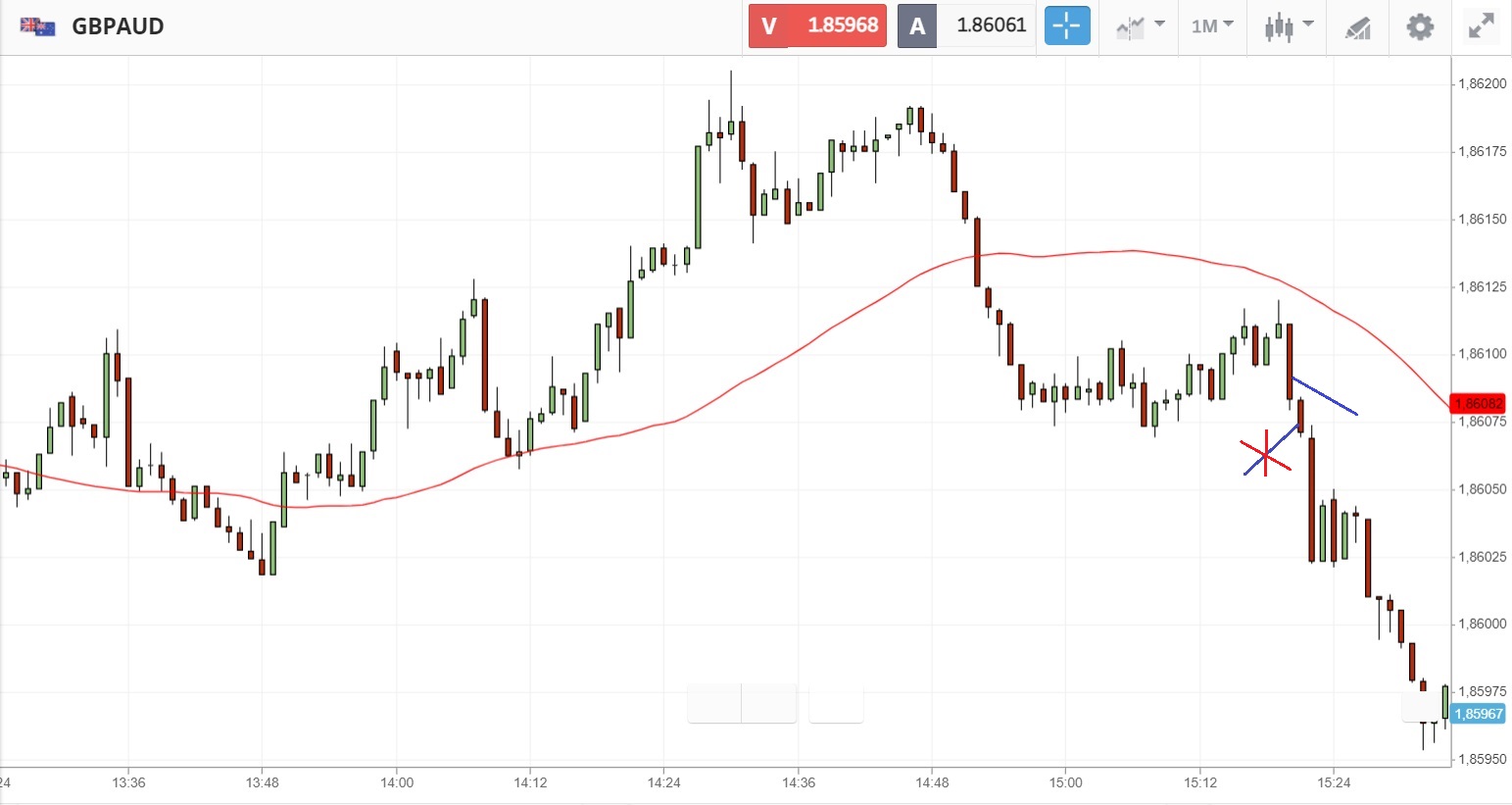Expand the 1M timeframe dropdown
This screenshot has height=805, width=1512.
pos(1212,26)
